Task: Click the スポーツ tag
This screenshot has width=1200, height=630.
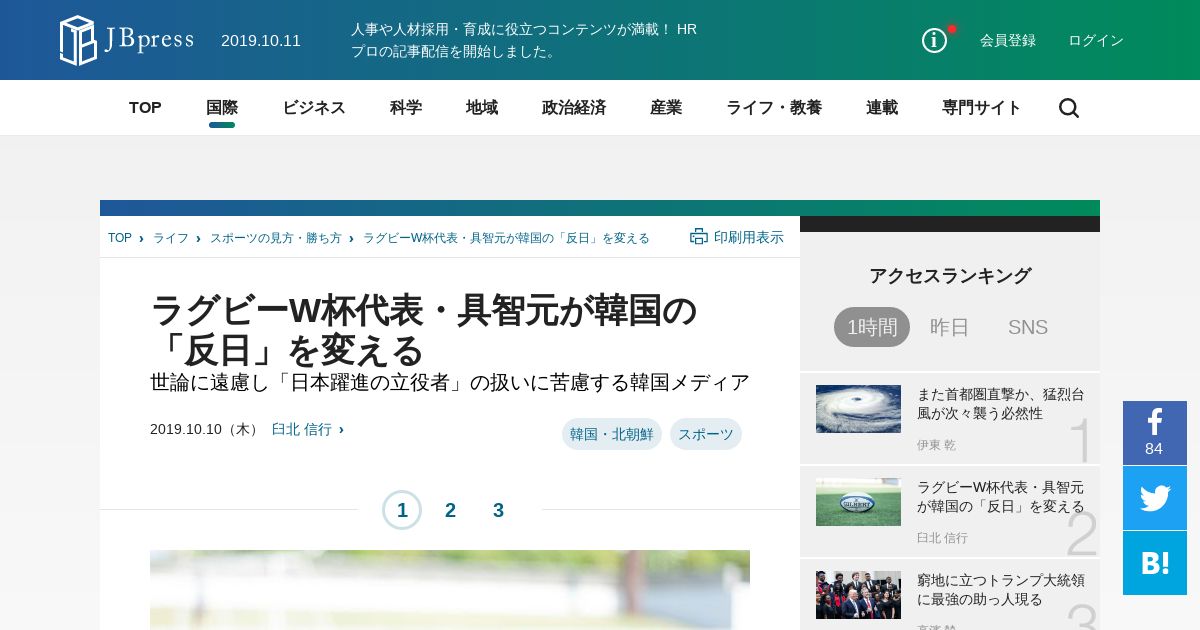Action: tap(706, 434)
